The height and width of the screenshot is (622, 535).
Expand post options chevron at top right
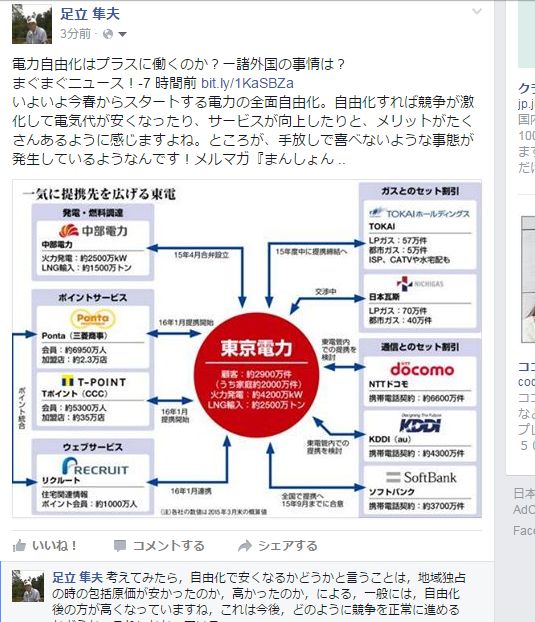click(x=477, y=11)
